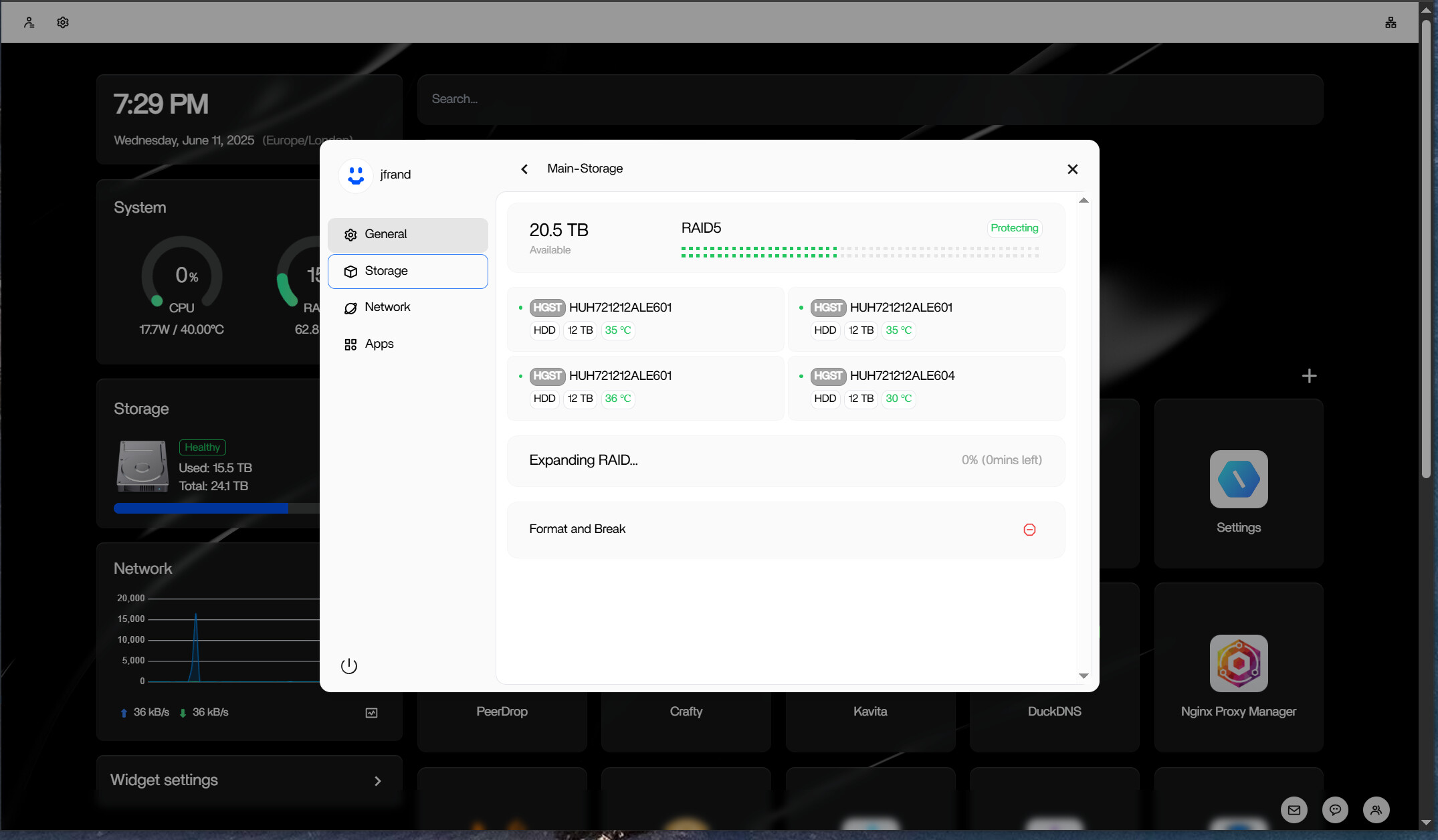The width and height of the screenshot is (1438, 840).
Task: Click the blue storage usage bar
Action: [201, 508]
